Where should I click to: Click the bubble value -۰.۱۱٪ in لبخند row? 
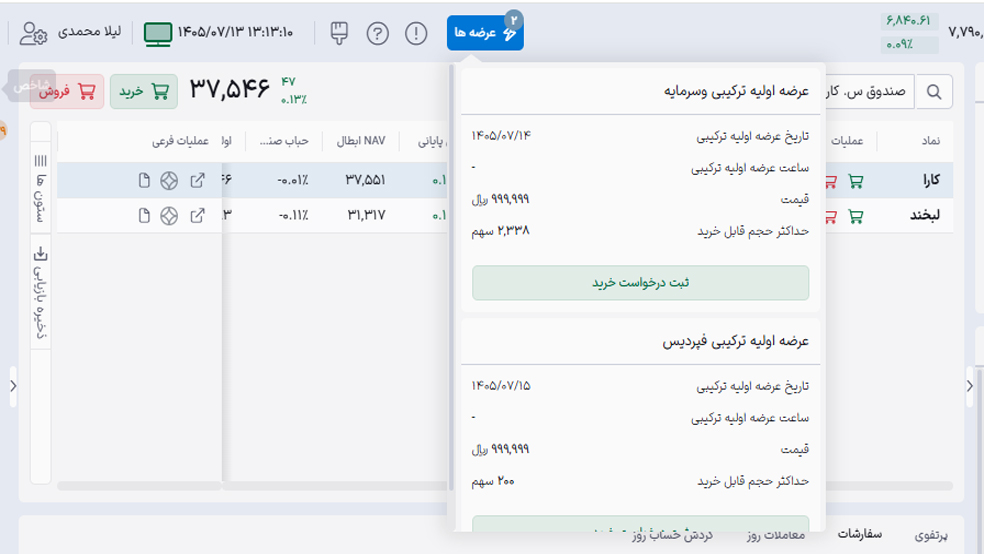[293, 216]
